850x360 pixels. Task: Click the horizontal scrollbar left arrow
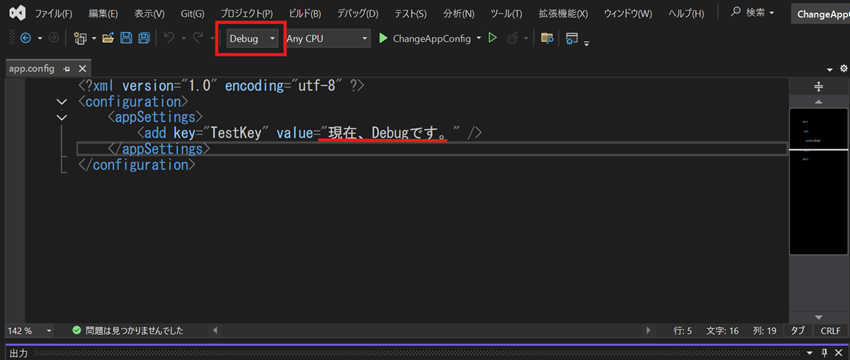click(x=215, y=330)
